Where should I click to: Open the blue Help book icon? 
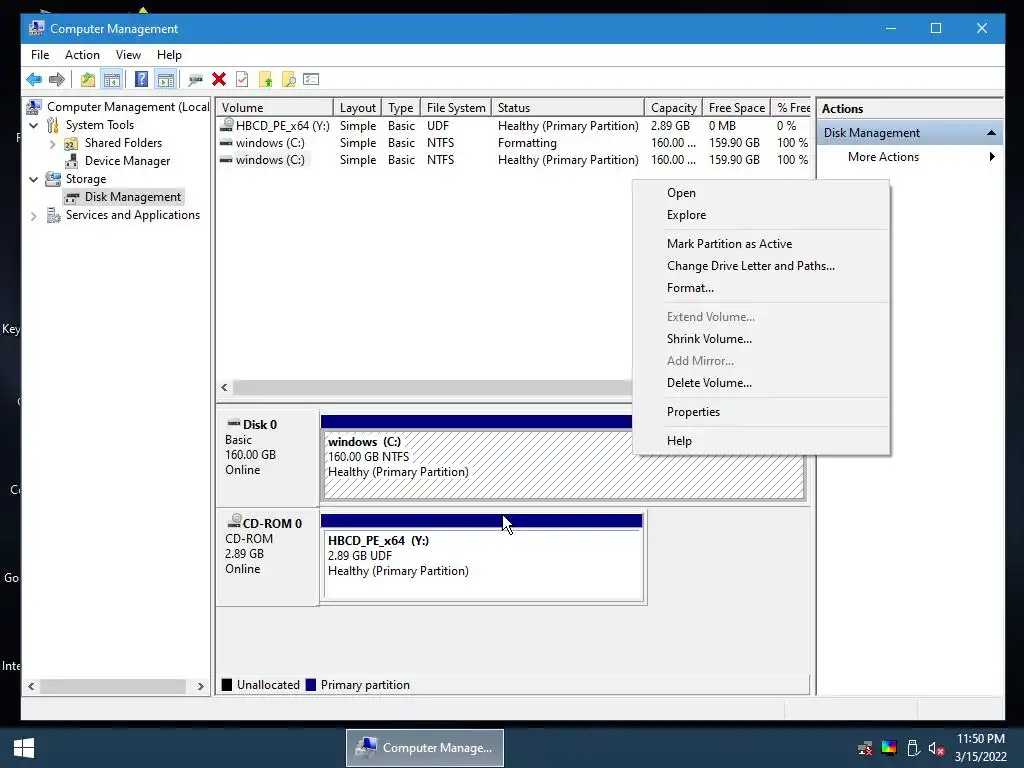coord(141,80)
